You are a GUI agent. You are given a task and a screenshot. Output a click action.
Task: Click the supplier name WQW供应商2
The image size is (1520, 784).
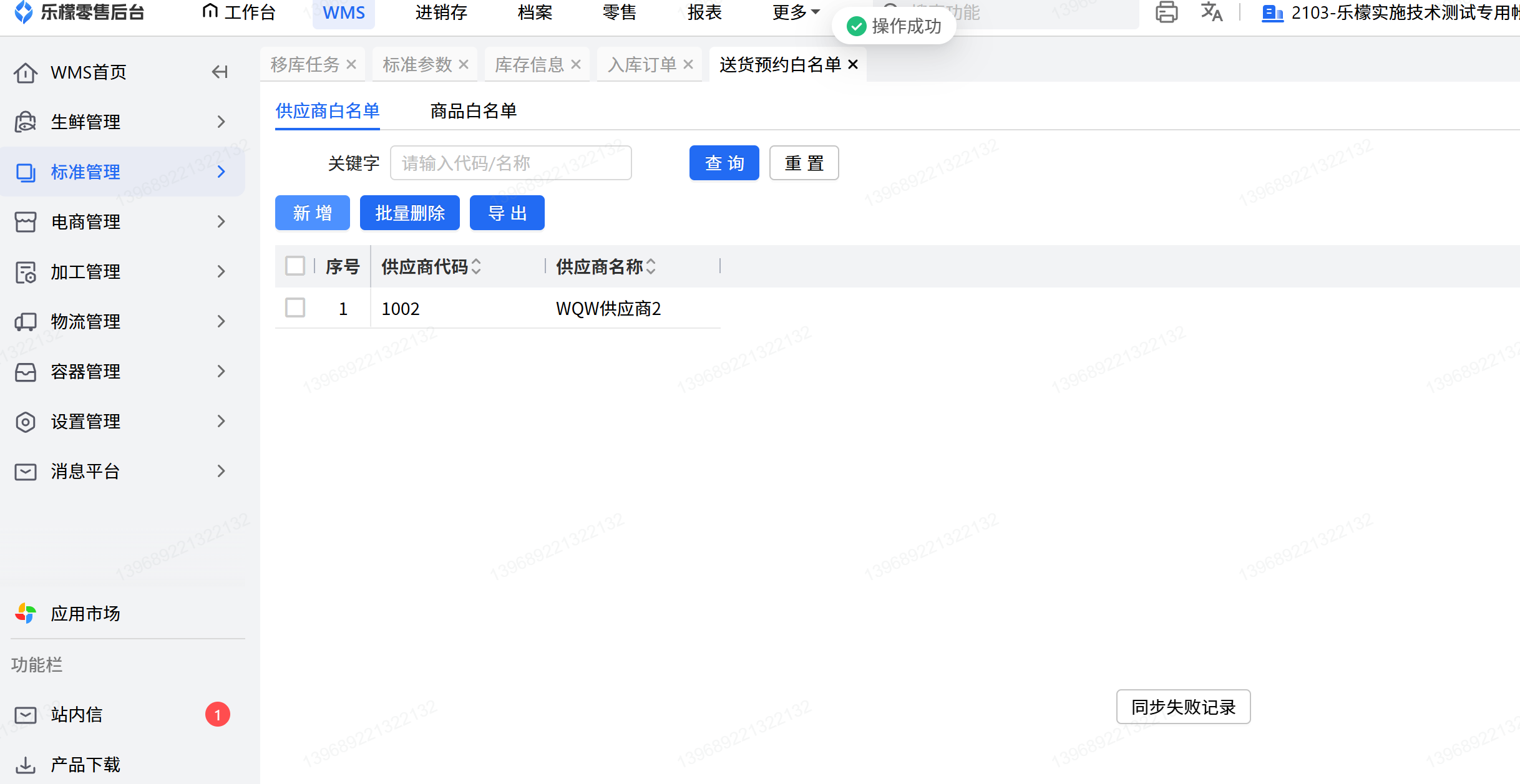pyautogui.click(x=608, y=309)
